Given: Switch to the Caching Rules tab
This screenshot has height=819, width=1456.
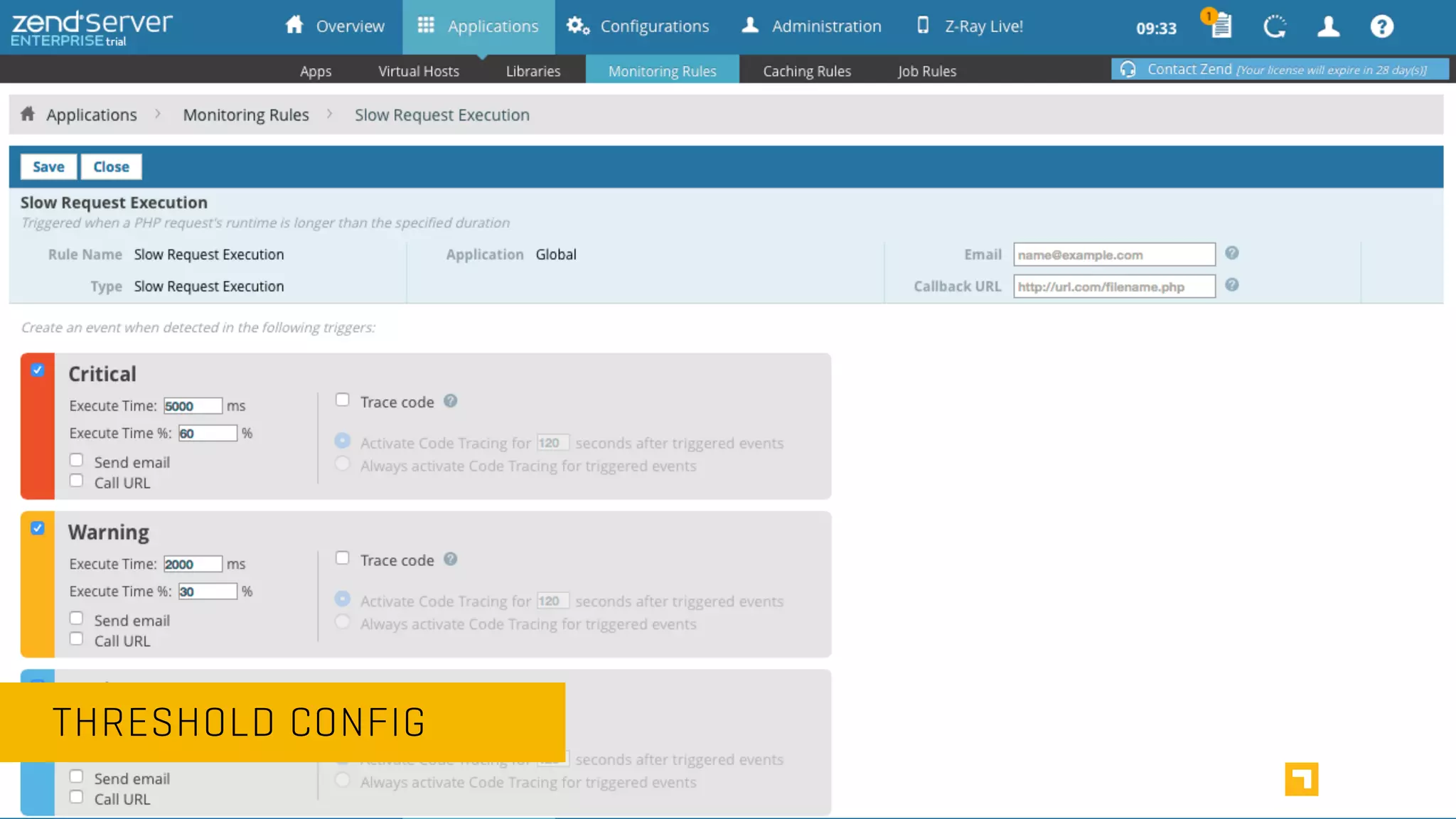Looking at the screenshot, I should (806, 71).
